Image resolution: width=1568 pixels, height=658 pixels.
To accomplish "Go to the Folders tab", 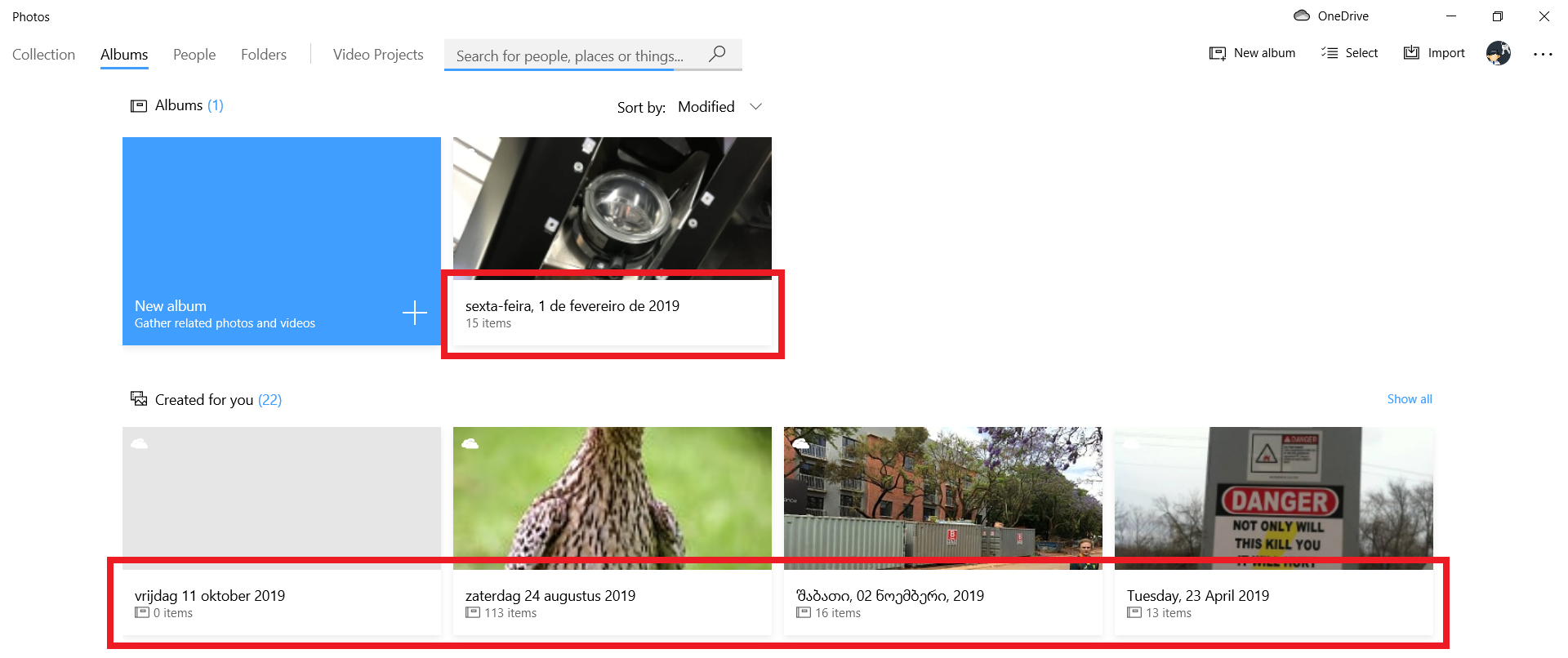I will pos(264,55).
